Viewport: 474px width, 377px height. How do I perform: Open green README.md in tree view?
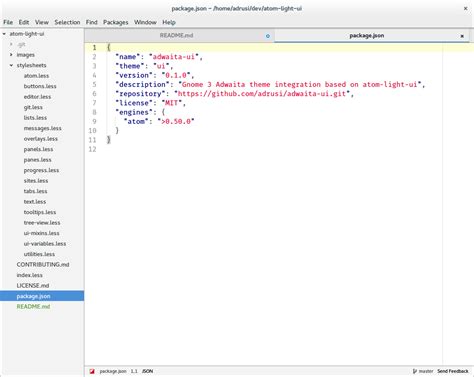[x=33, y=307]
